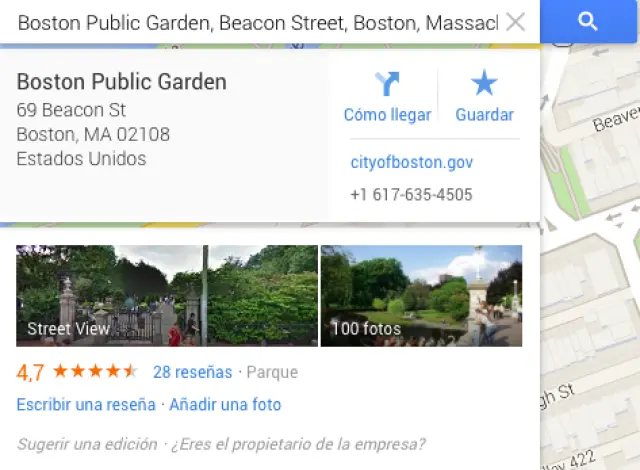Click ¿Eres el propietario de la empresa?

pyautogui.click(x=298, y=444)
